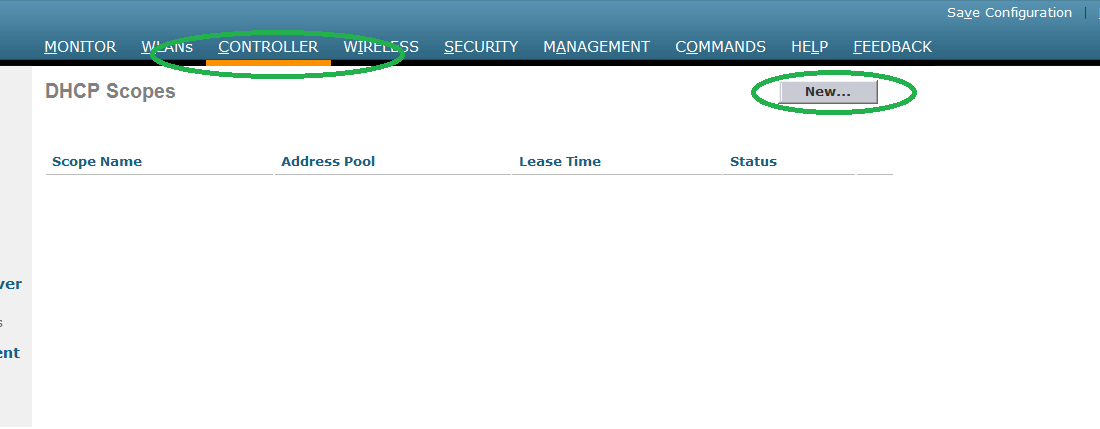Image resolution: width=1100 pixels, height=429 pixels.
Task: Click the Status column header
Action: click(753, 161)
